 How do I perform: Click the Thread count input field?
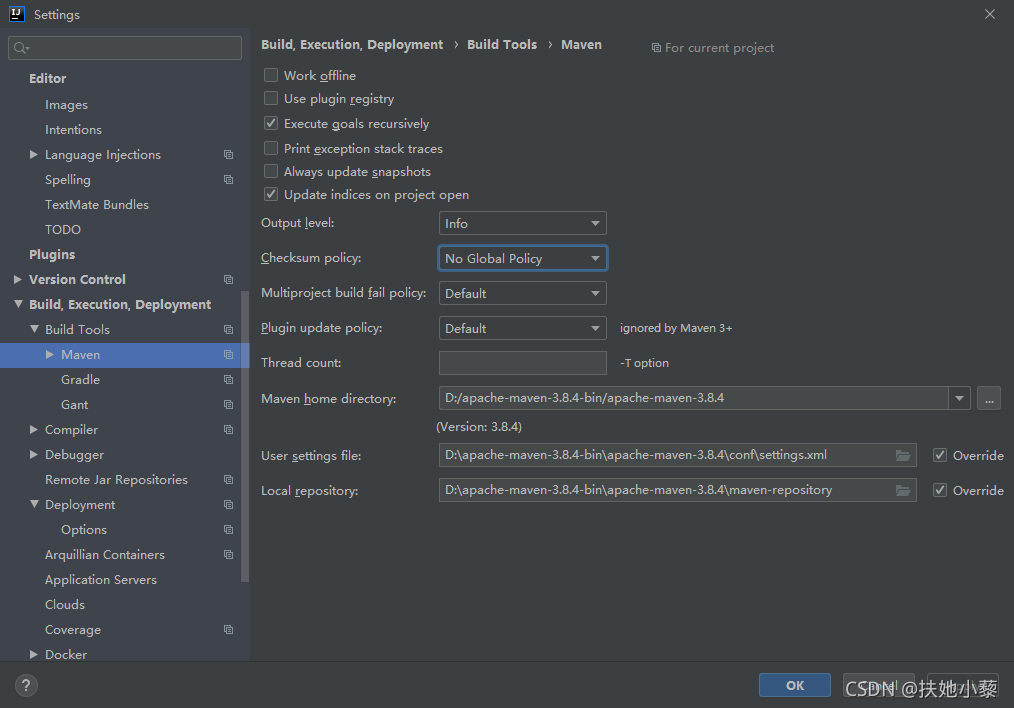tap(523, 363)
